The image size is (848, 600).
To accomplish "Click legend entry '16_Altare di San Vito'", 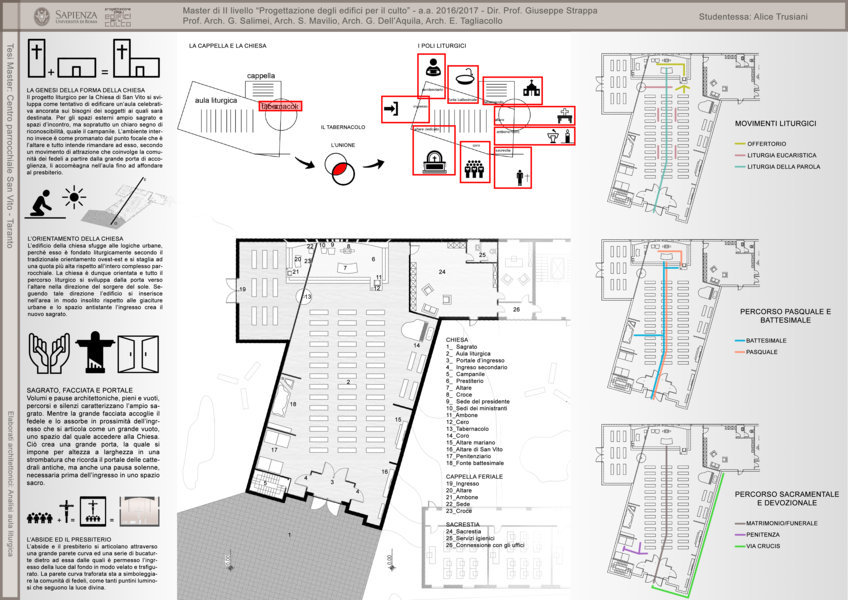I will (x=474, y=449).
